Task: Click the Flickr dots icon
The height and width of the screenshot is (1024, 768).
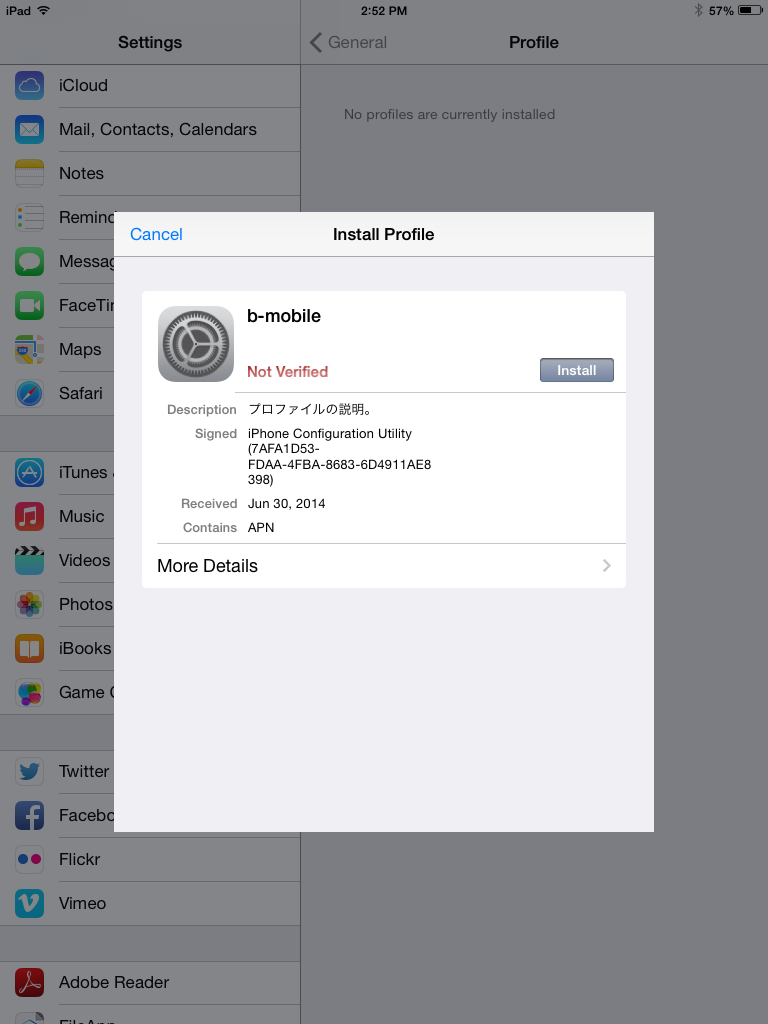Action: coord(29,859)
